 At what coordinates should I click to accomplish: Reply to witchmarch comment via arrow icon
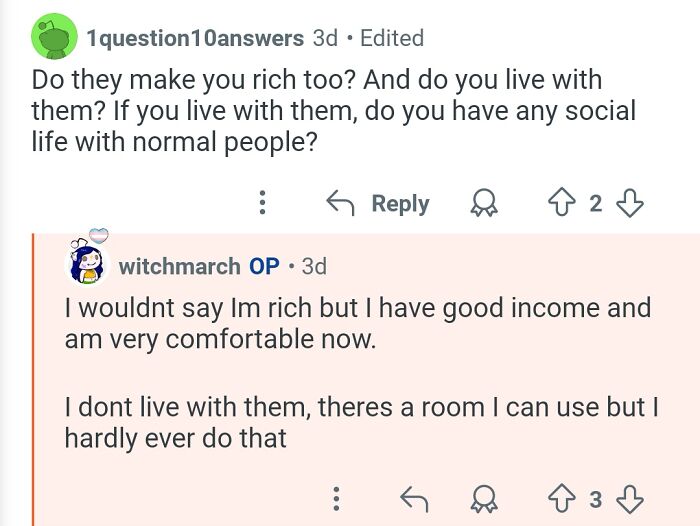coord(414,499)
